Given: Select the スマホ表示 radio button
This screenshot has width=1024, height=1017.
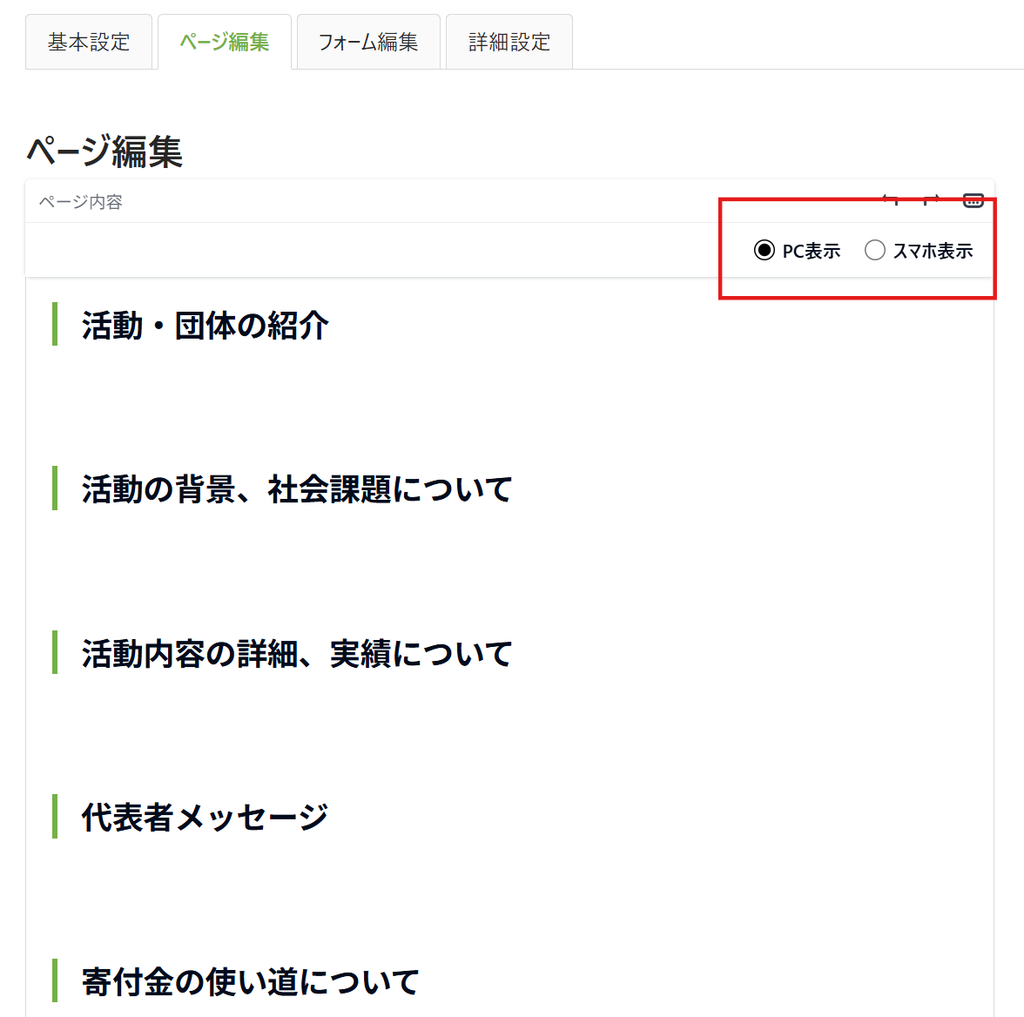Looking at the screenshot, I should click(x=874, y=250).
